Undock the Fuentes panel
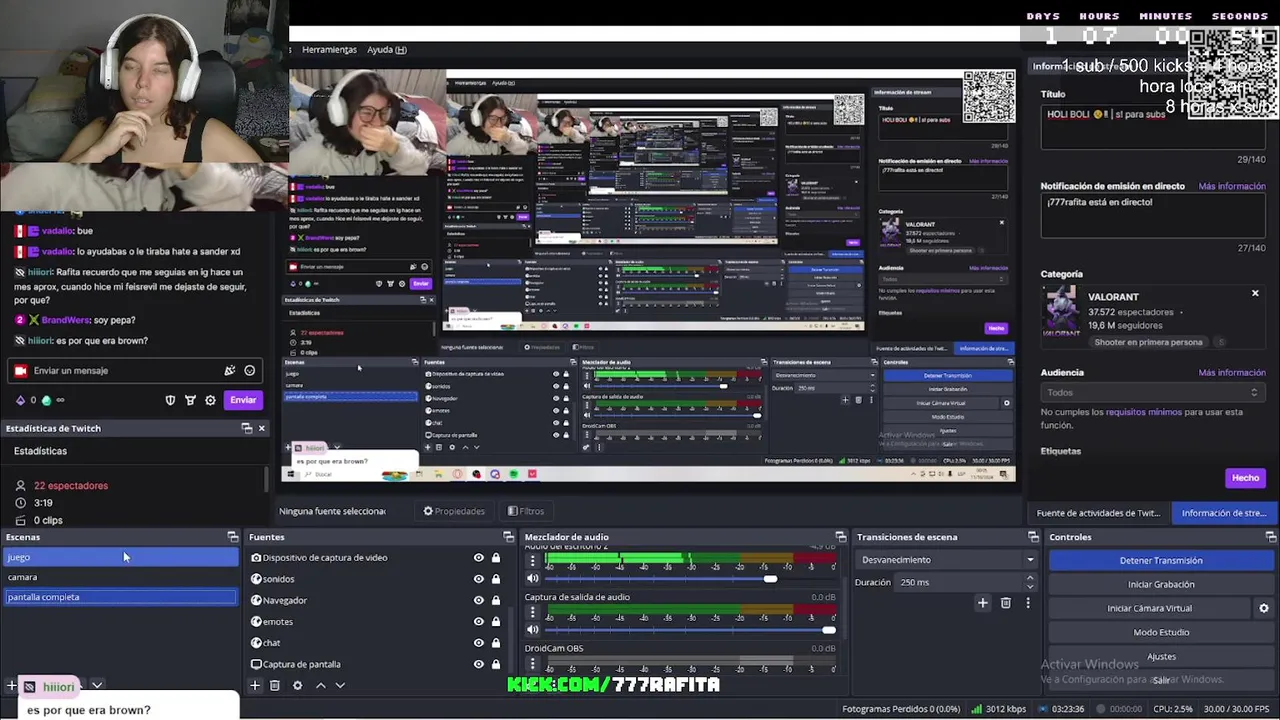Image resolution: width=1280 pixels, height=720 pixels. click(x=508, y=537)
